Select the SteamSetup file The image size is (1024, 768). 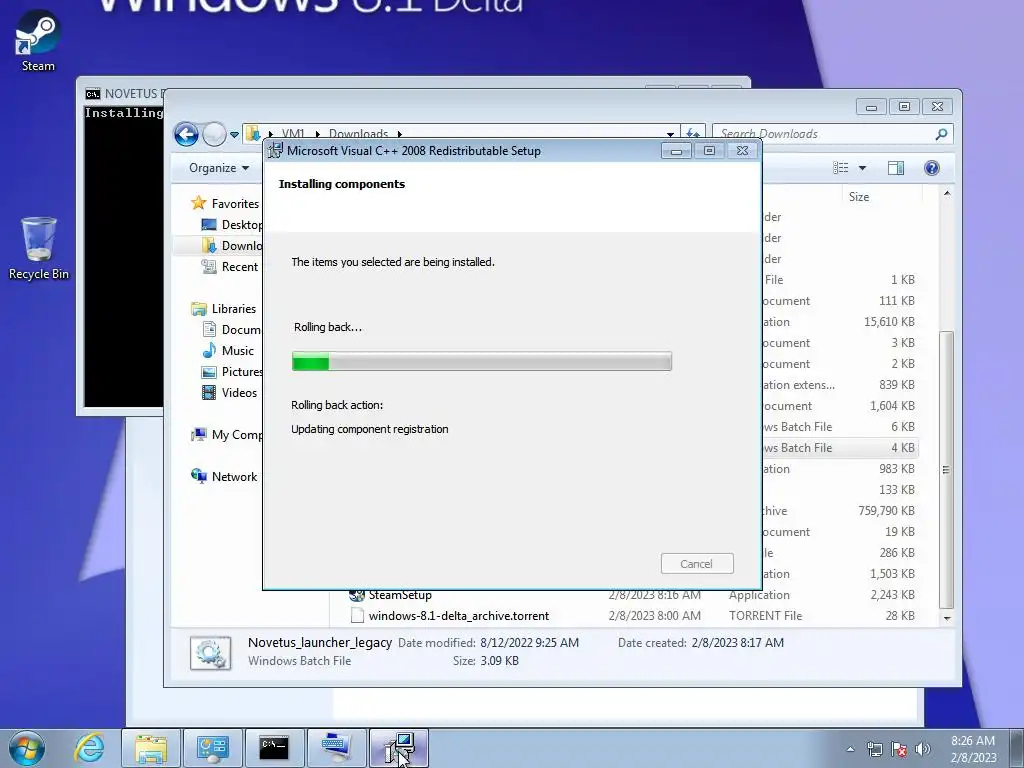click(400, 595)
